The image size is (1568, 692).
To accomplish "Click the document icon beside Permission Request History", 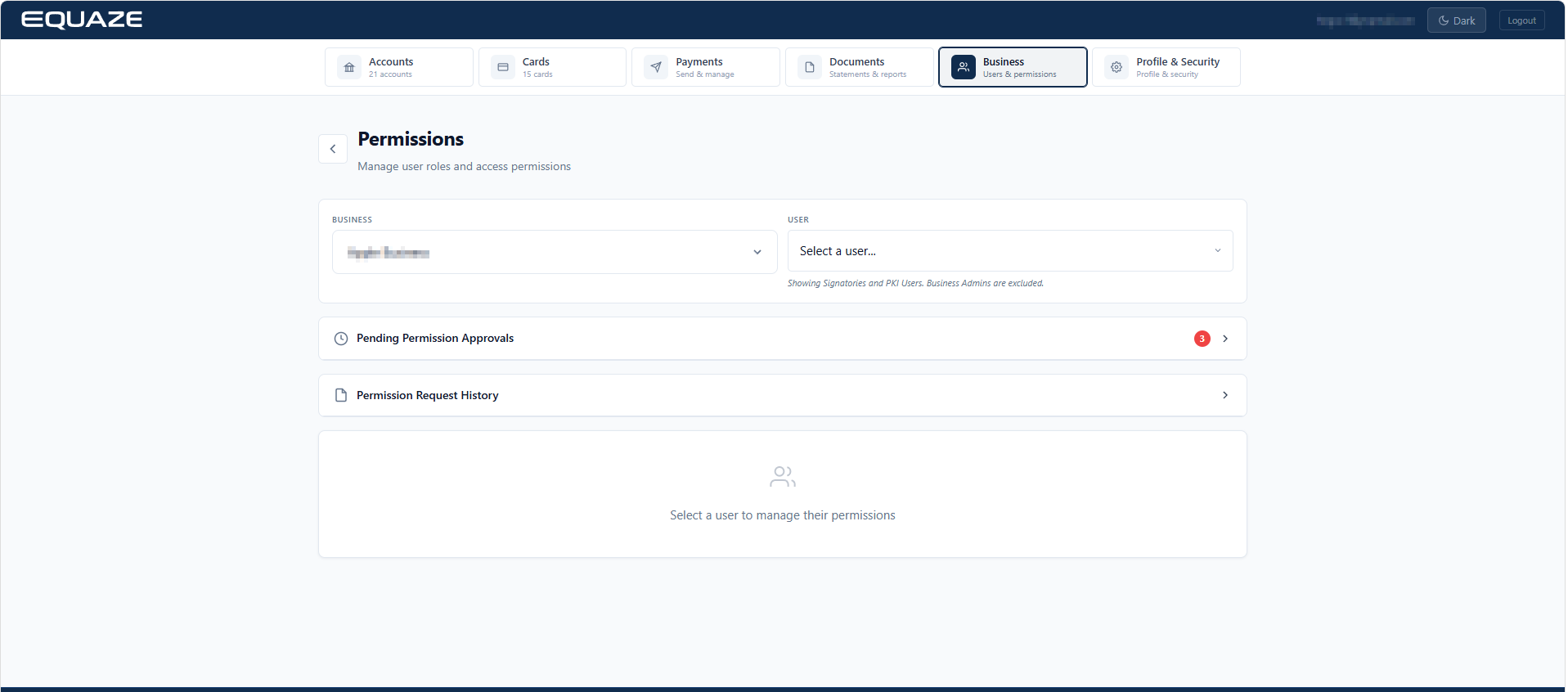I will tap(341, 395).
